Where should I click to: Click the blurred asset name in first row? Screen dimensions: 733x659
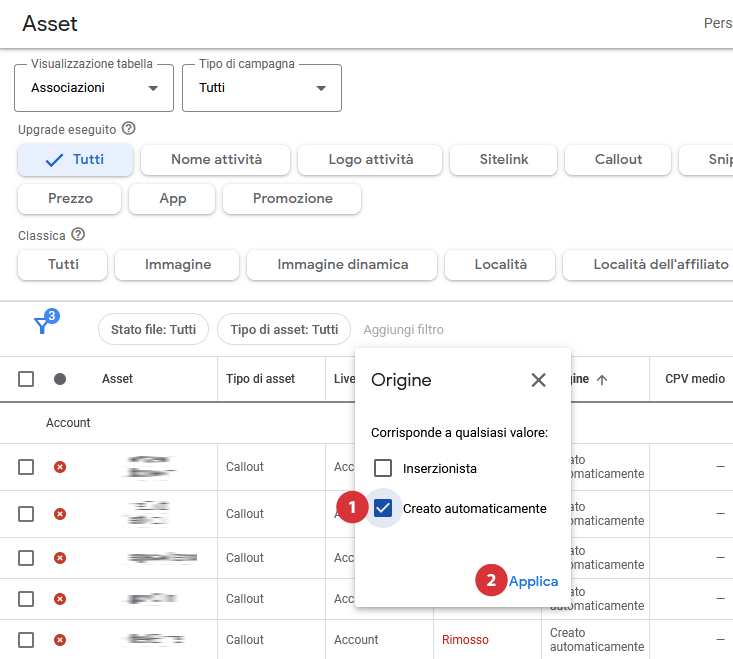pyautogui.click(x=149, y=466)
